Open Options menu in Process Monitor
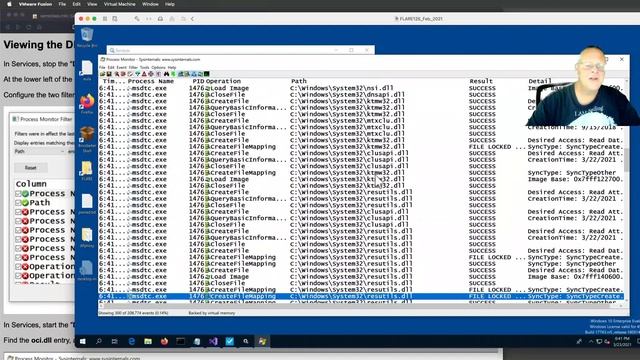This screenshot has width=640, height=360. [158, 67]
